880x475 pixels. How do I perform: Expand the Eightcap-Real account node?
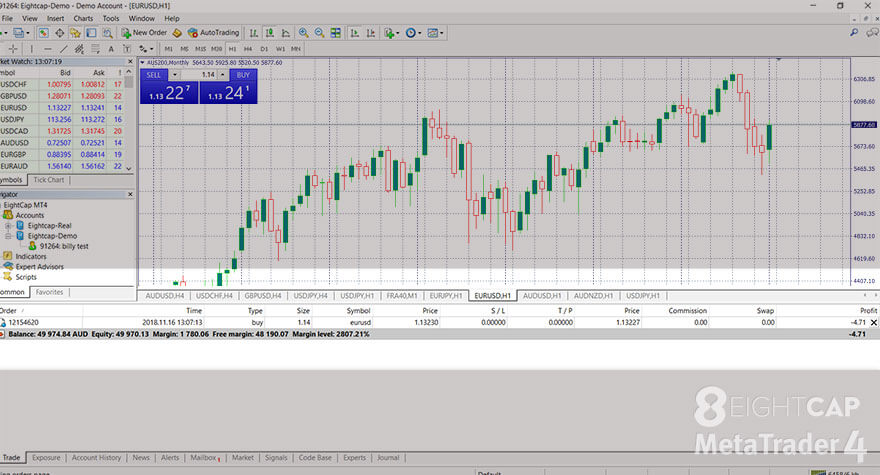(8, 226)
